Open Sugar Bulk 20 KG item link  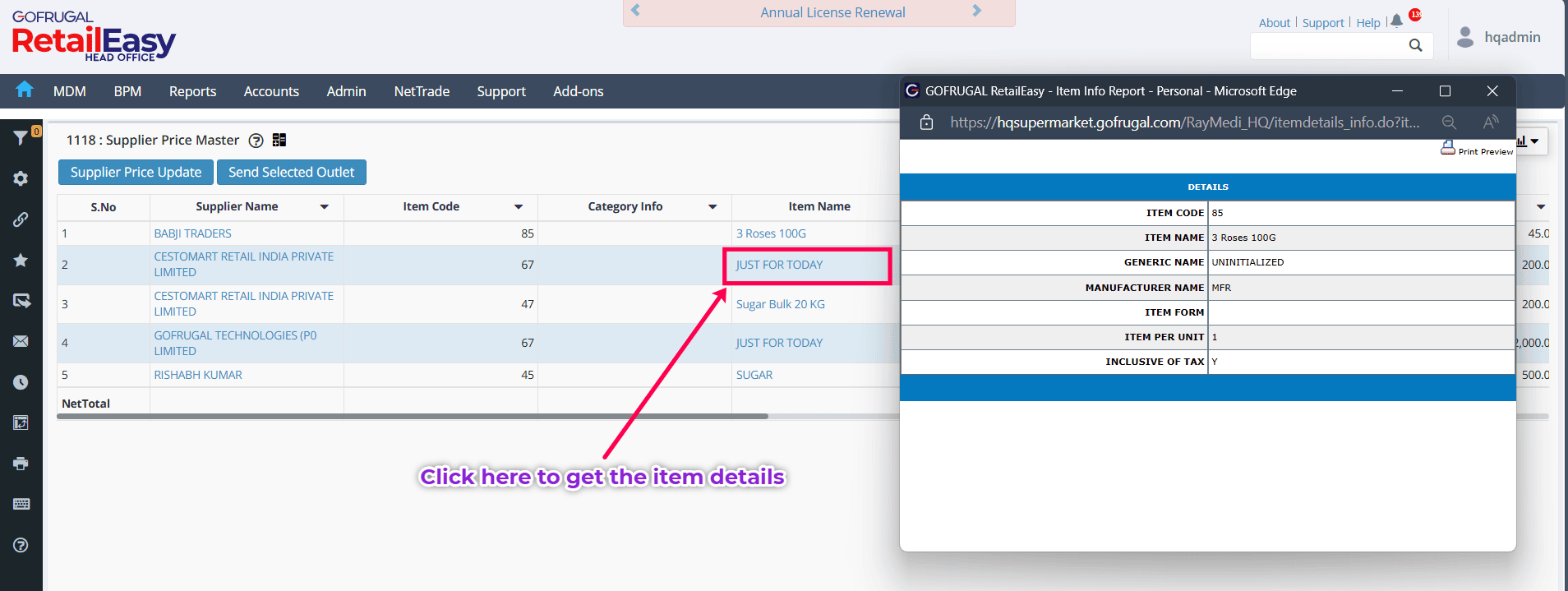coord(781,304)
